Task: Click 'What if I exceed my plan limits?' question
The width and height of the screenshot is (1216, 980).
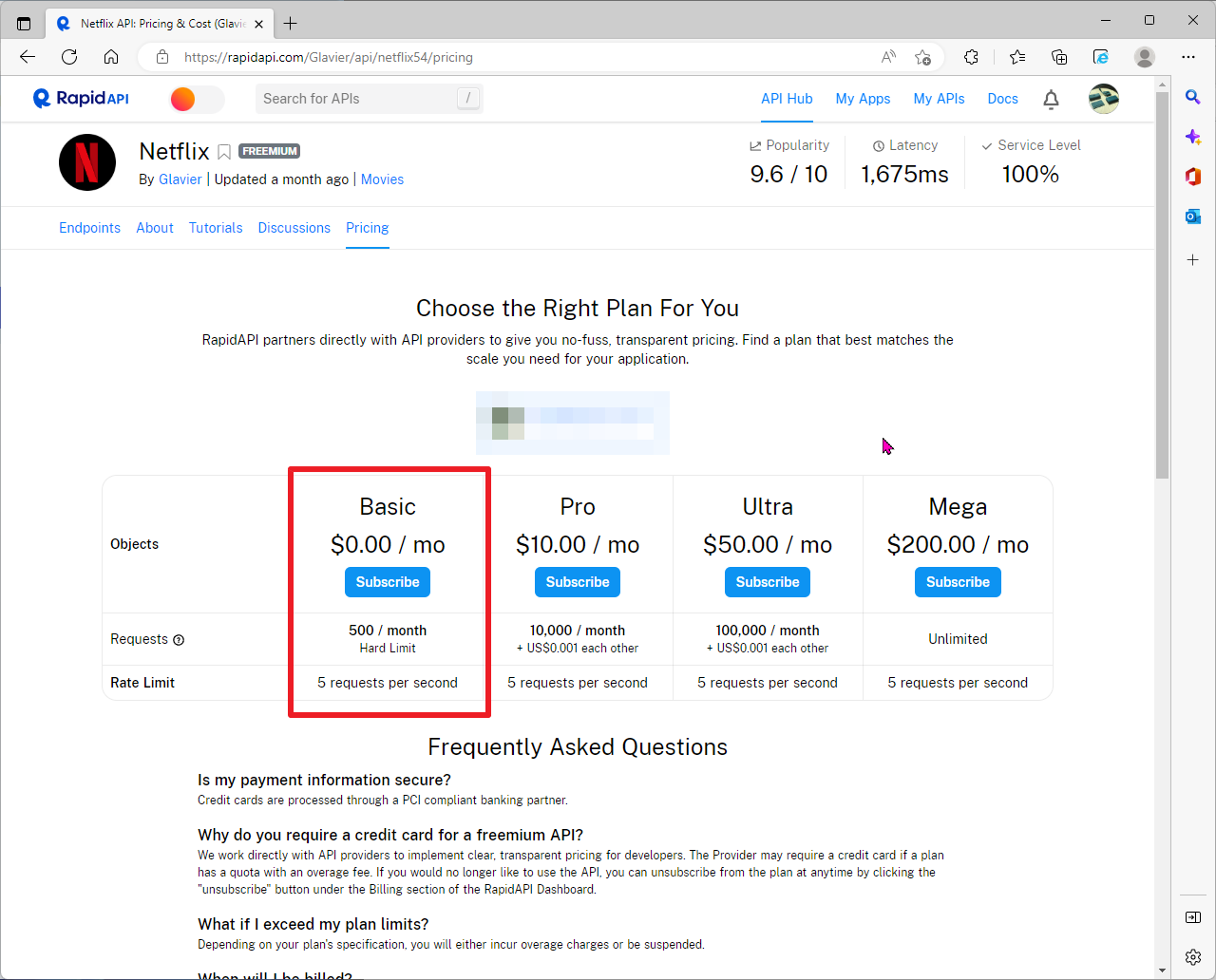Action: click(313, 924)
